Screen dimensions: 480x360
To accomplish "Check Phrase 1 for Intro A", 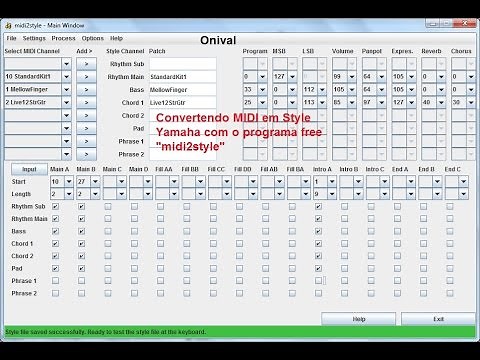I will coord(318,281).
